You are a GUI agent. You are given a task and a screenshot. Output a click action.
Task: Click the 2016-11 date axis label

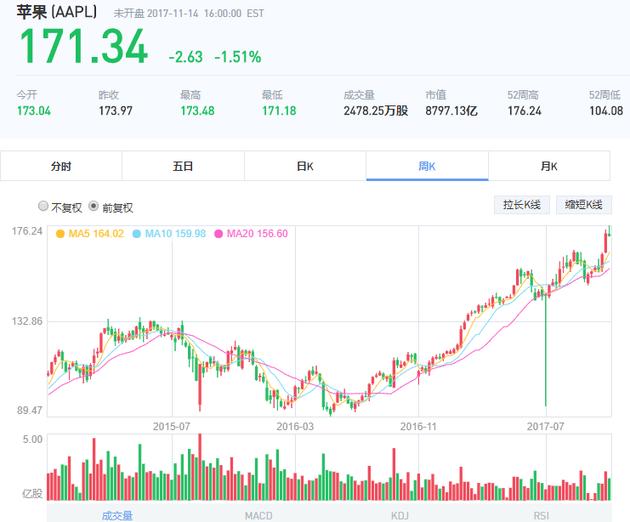418,426
